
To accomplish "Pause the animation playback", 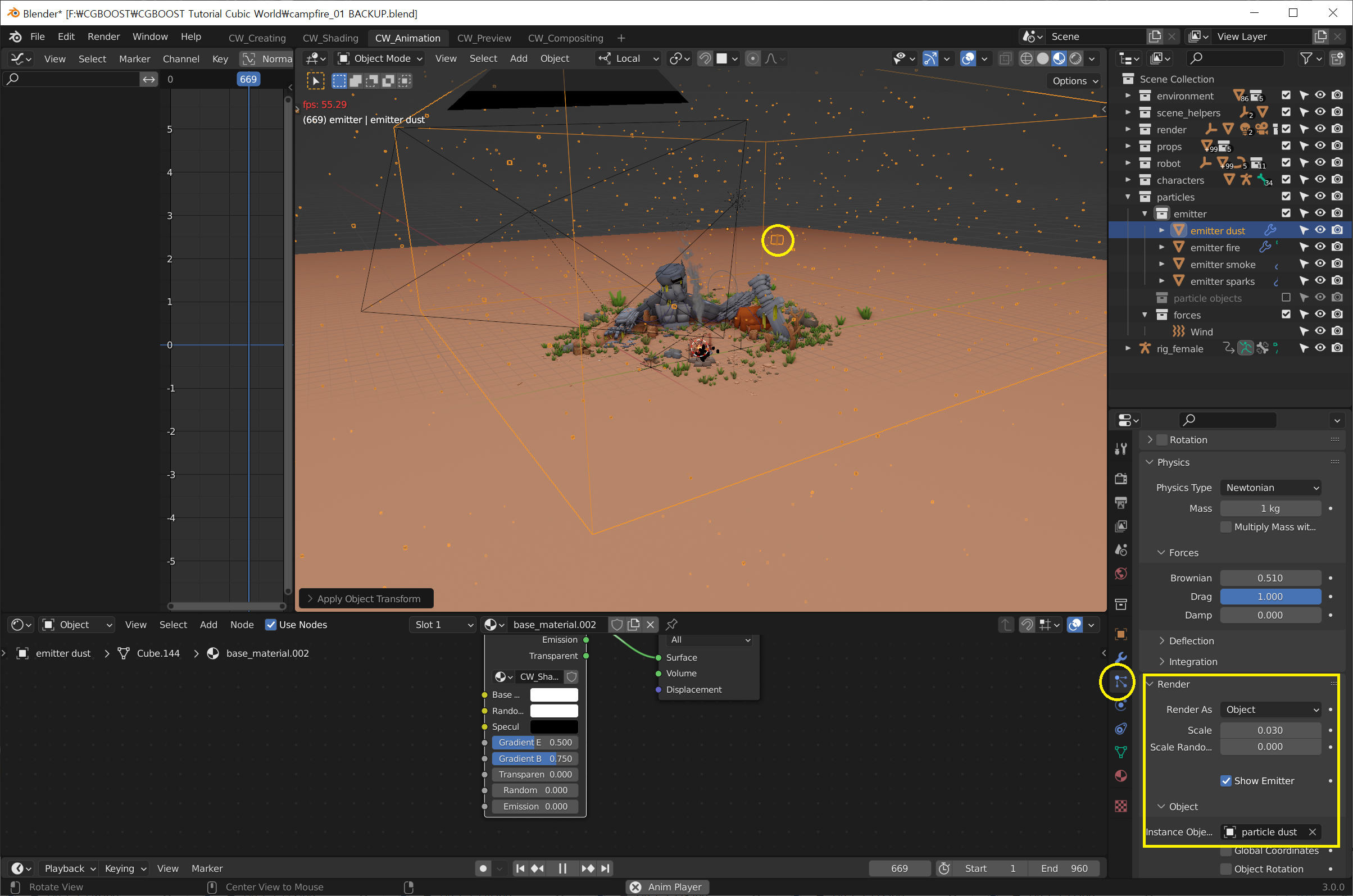I will click(562, 868).
